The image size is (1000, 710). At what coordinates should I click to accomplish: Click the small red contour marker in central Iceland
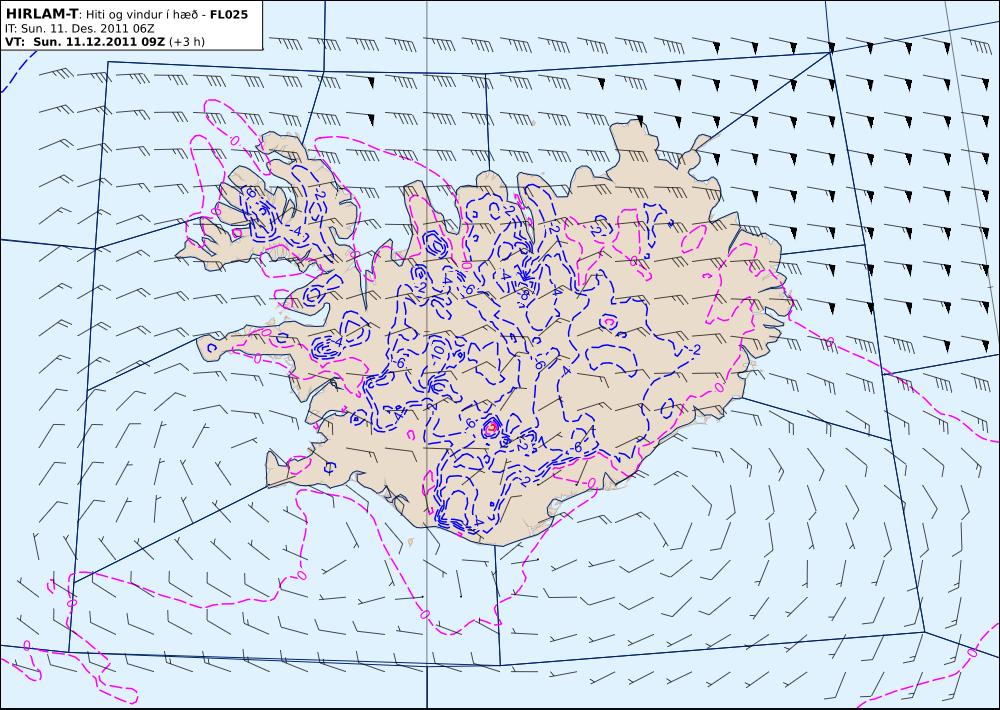pos(491,428)
